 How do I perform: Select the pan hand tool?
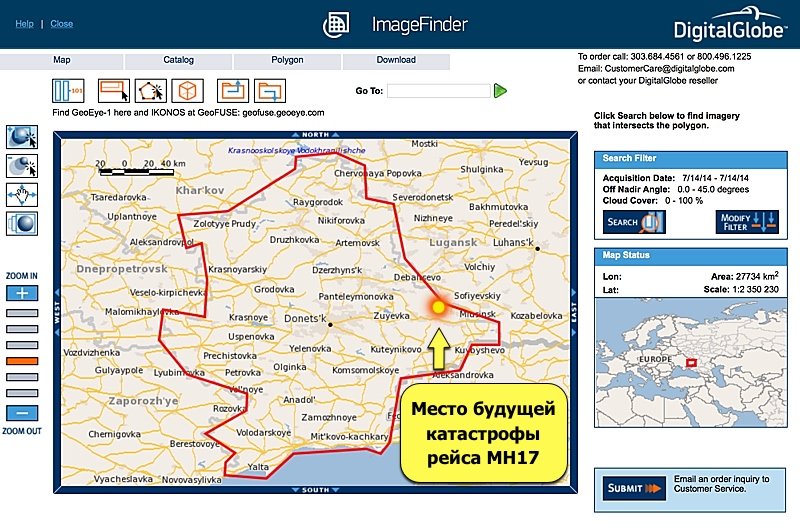pyautogui.click(x=22, y=194)
